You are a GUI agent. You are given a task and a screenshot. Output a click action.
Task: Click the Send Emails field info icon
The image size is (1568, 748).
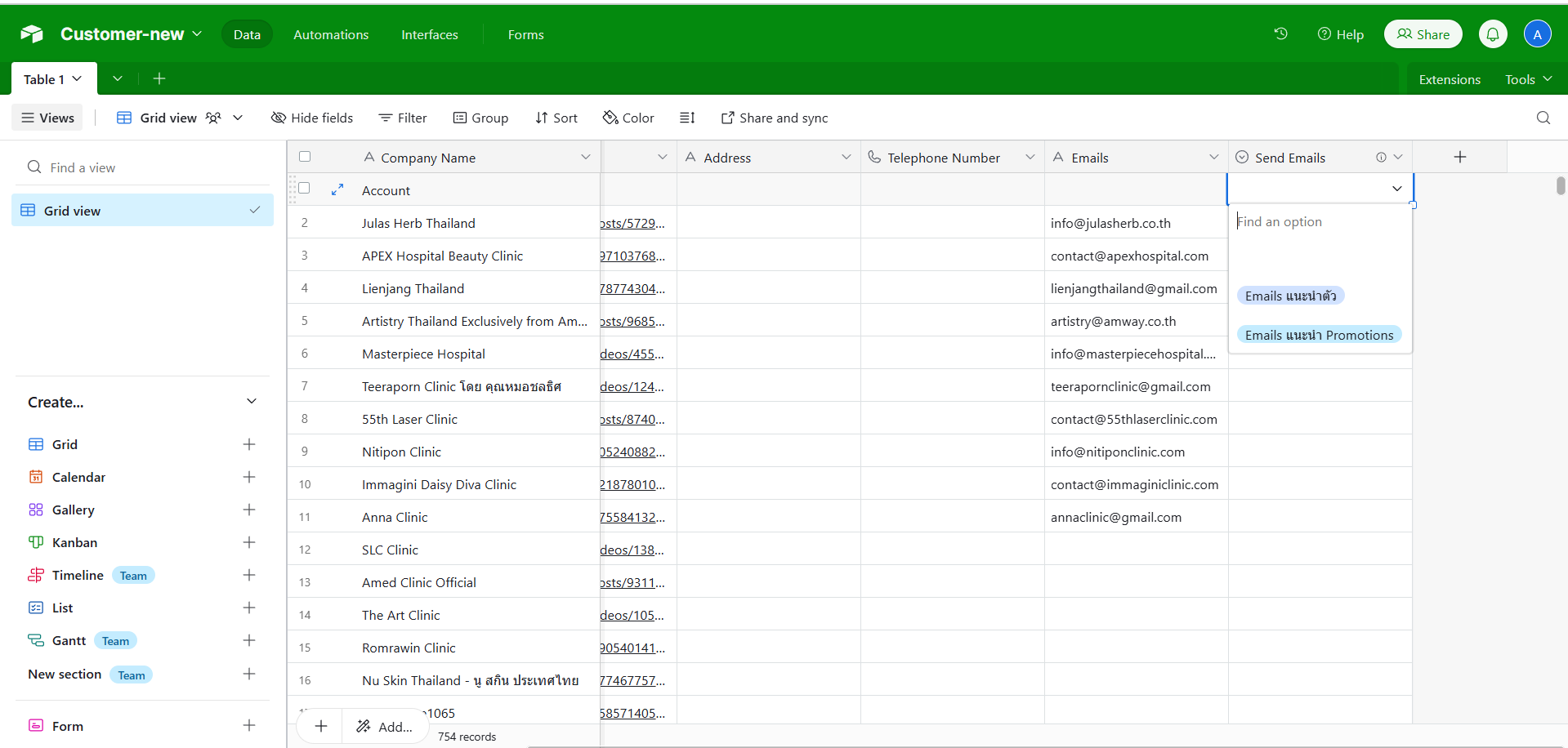pos(1381,158)
